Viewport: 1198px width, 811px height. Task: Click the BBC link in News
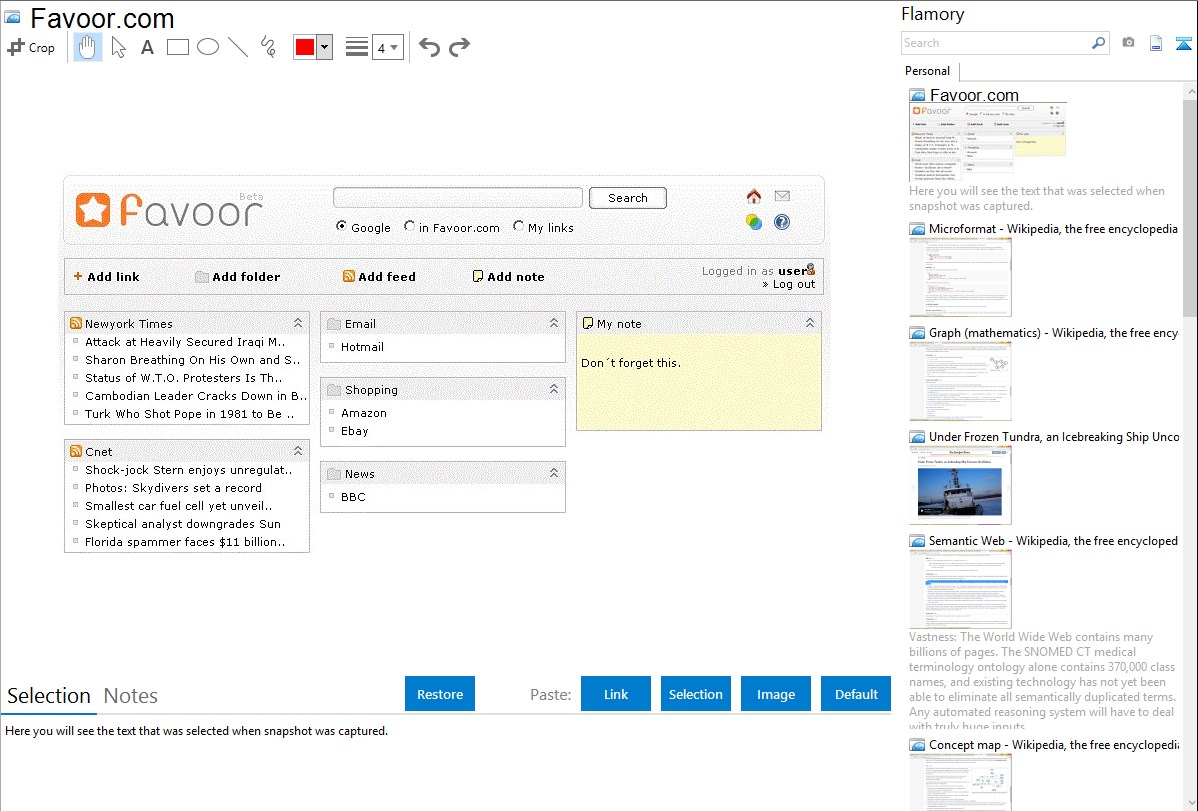[x=353, y=497]
